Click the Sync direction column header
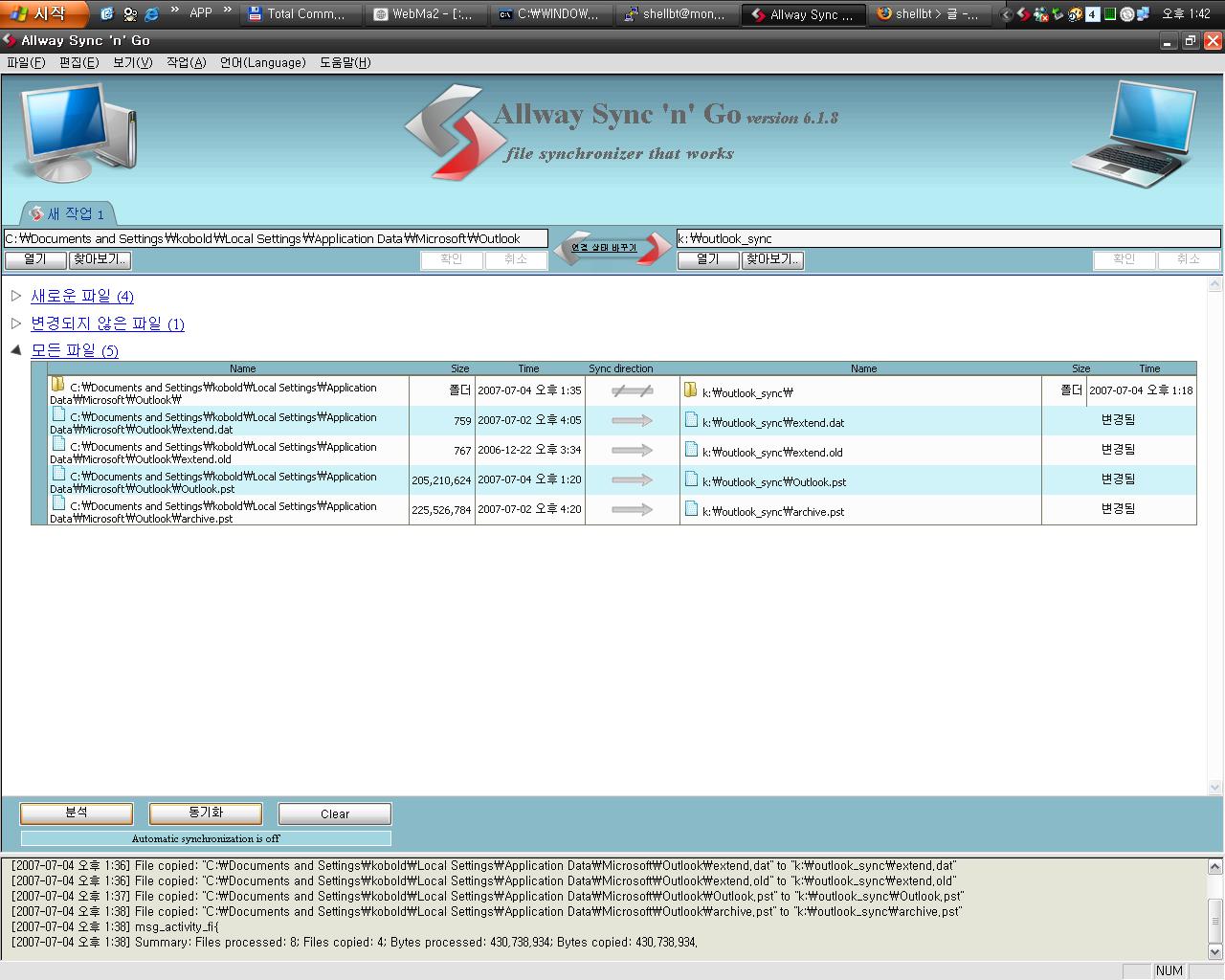The width and height of the screenshot is (1225, 980). click(x=621, y=368)
